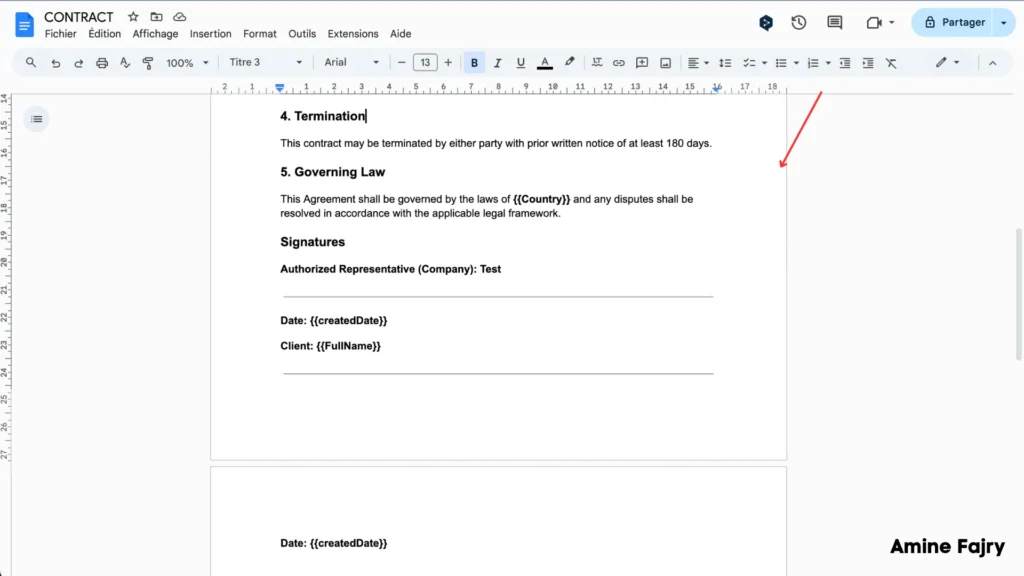Collapse the menus with the chevron
This screenshot has height=576, width=1024.
click(x=993, y=63)
